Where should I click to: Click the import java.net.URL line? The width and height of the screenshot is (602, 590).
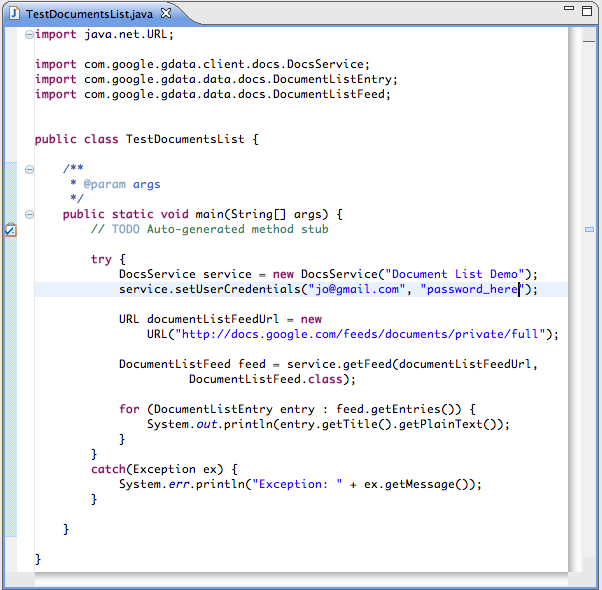[x=104, y=34]
